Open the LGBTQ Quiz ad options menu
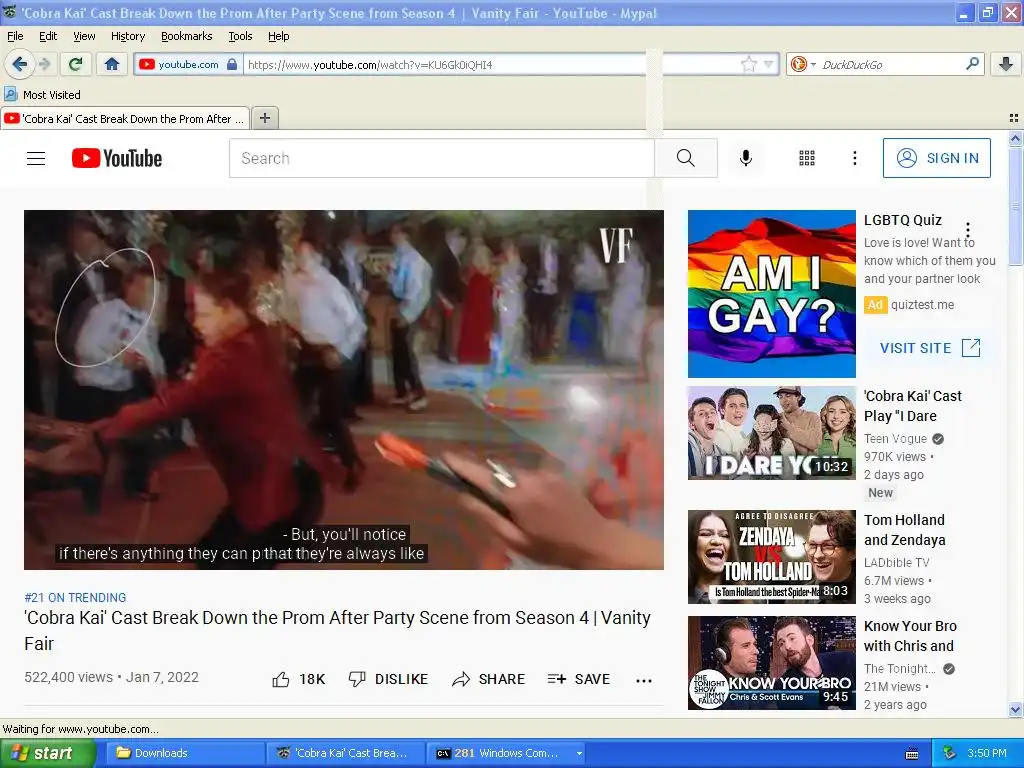The image size is (1024, 768). (968, 229)
